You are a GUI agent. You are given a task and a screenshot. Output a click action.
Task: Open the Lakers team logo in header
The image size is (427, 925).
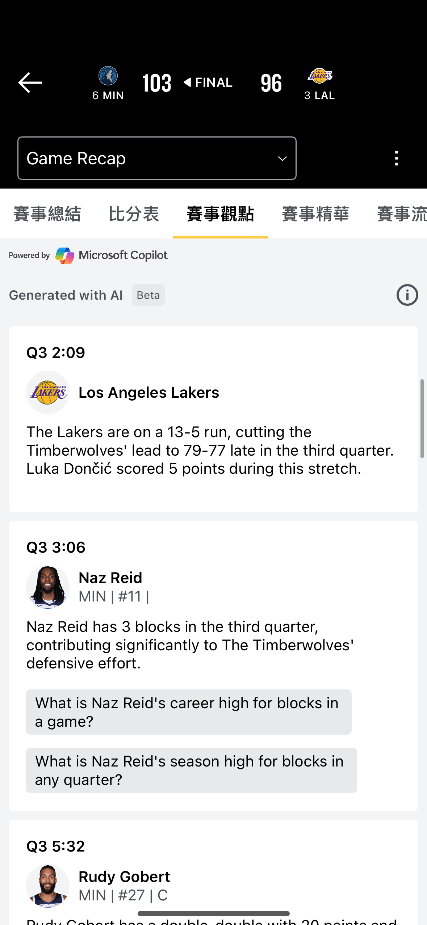tap(320, 76)
